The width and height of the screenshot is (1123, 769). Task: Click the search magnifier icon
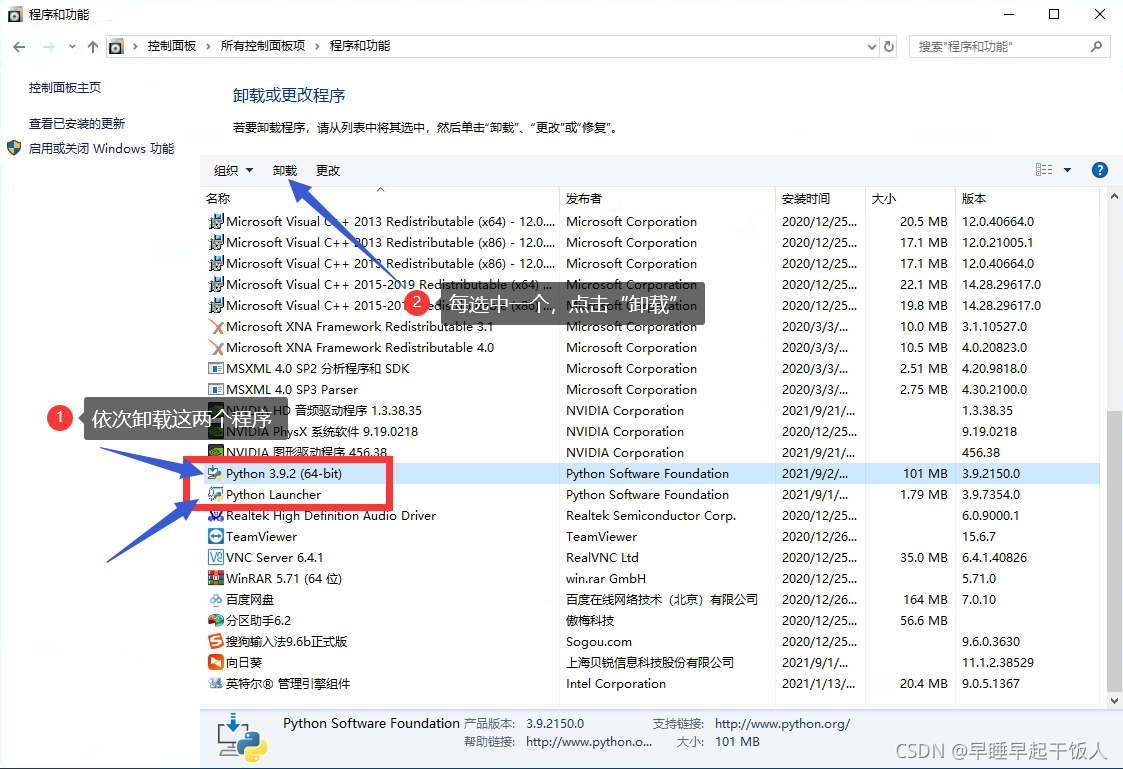[x=1096, y=47]
